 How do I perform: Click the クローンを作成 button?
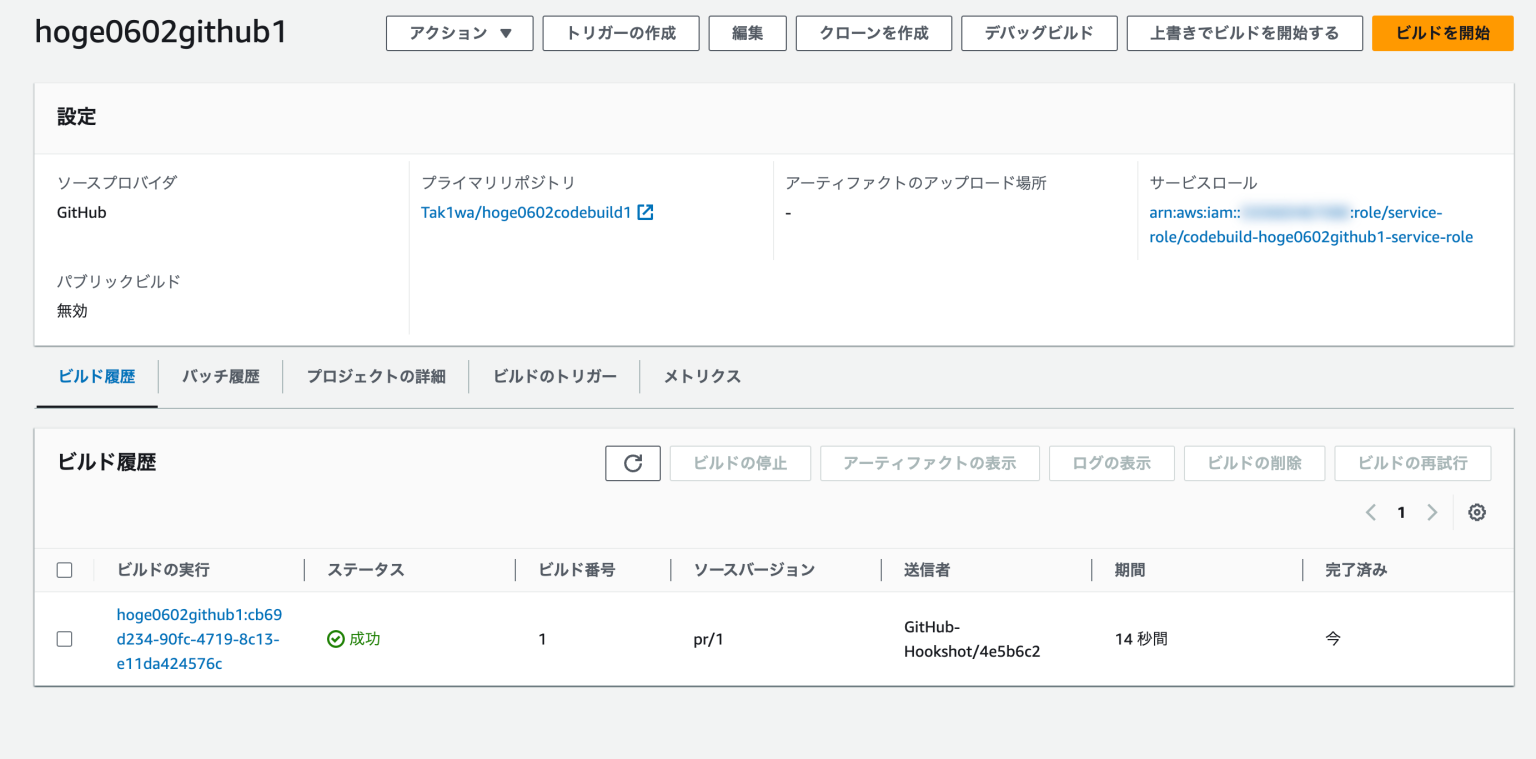pyautogui.click(x=873, y=32)
